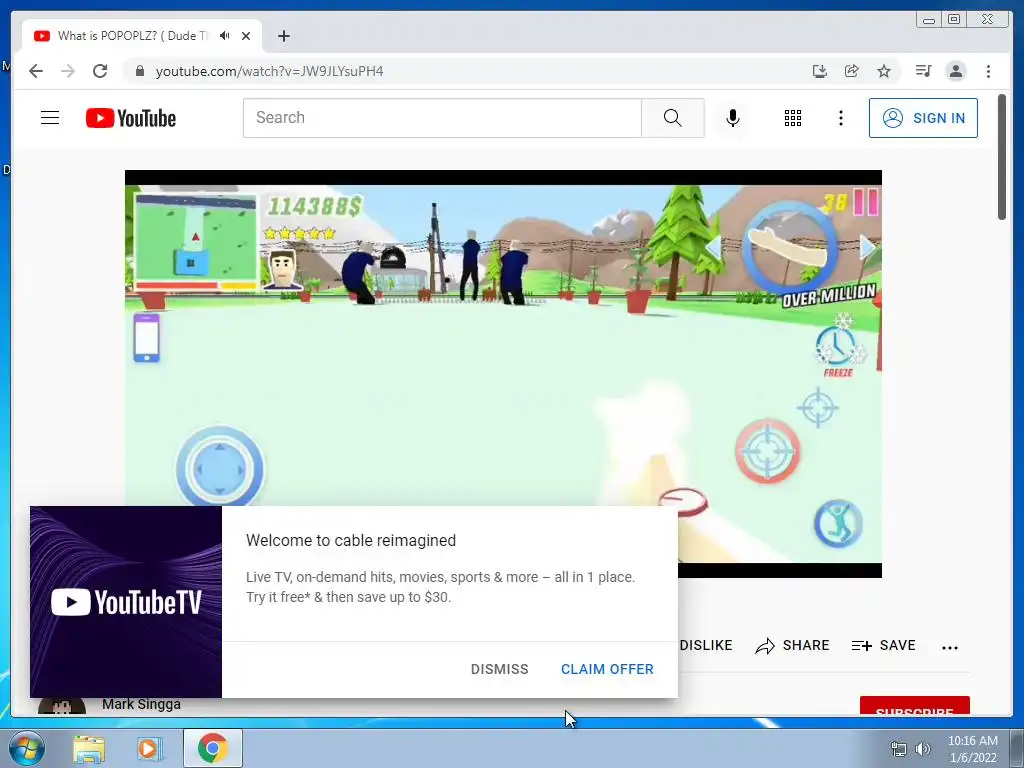Click CLAIM OFFER on the YouTube TV promo
This screenshot has height=768, width=1024.
pos(607,669)
